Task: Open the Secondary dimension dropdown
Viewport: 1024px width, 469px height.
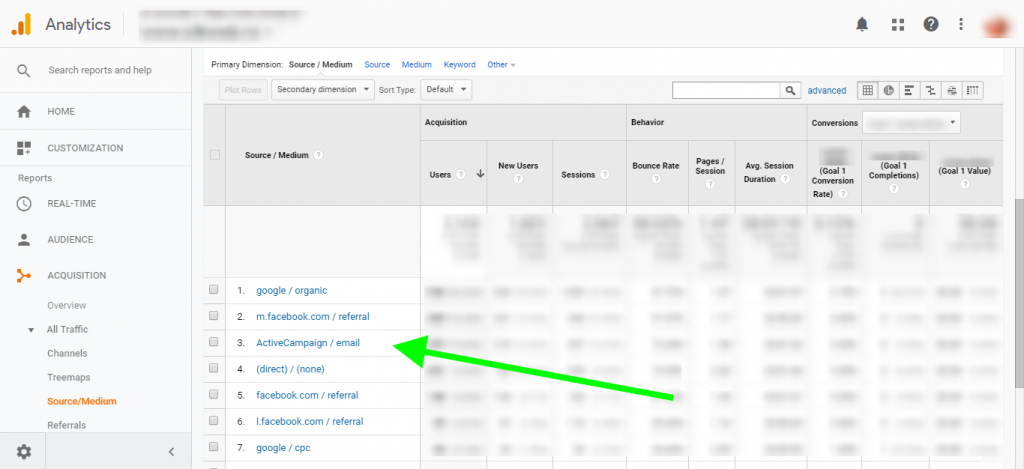Action: coord(322,89)
